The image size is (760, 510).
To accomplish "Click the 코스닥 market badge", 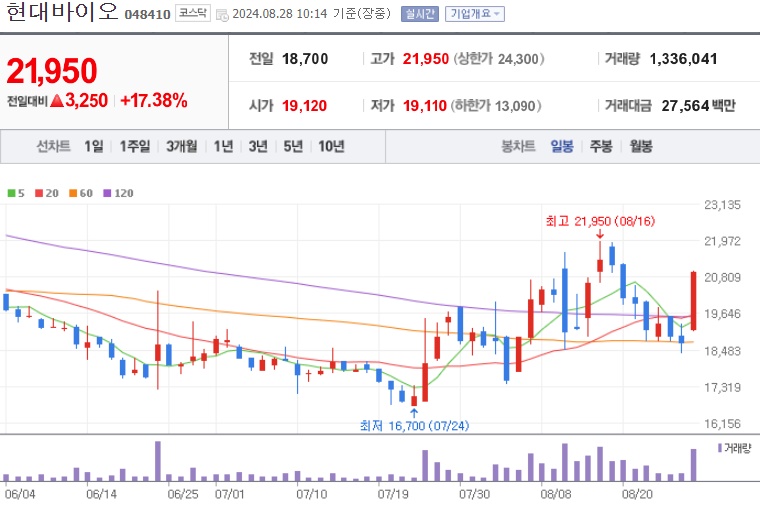I will pyautogui.click(x=192, y=13).
